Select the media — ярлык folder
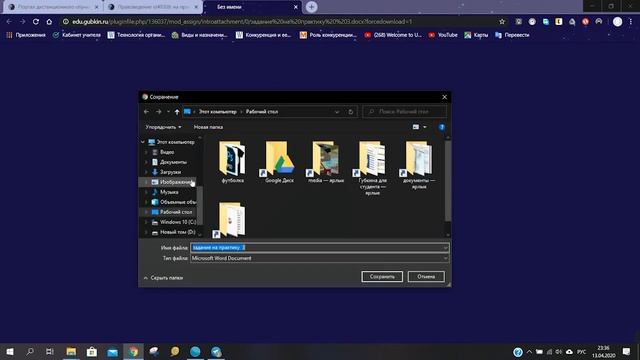 click(x=326, y=162)
